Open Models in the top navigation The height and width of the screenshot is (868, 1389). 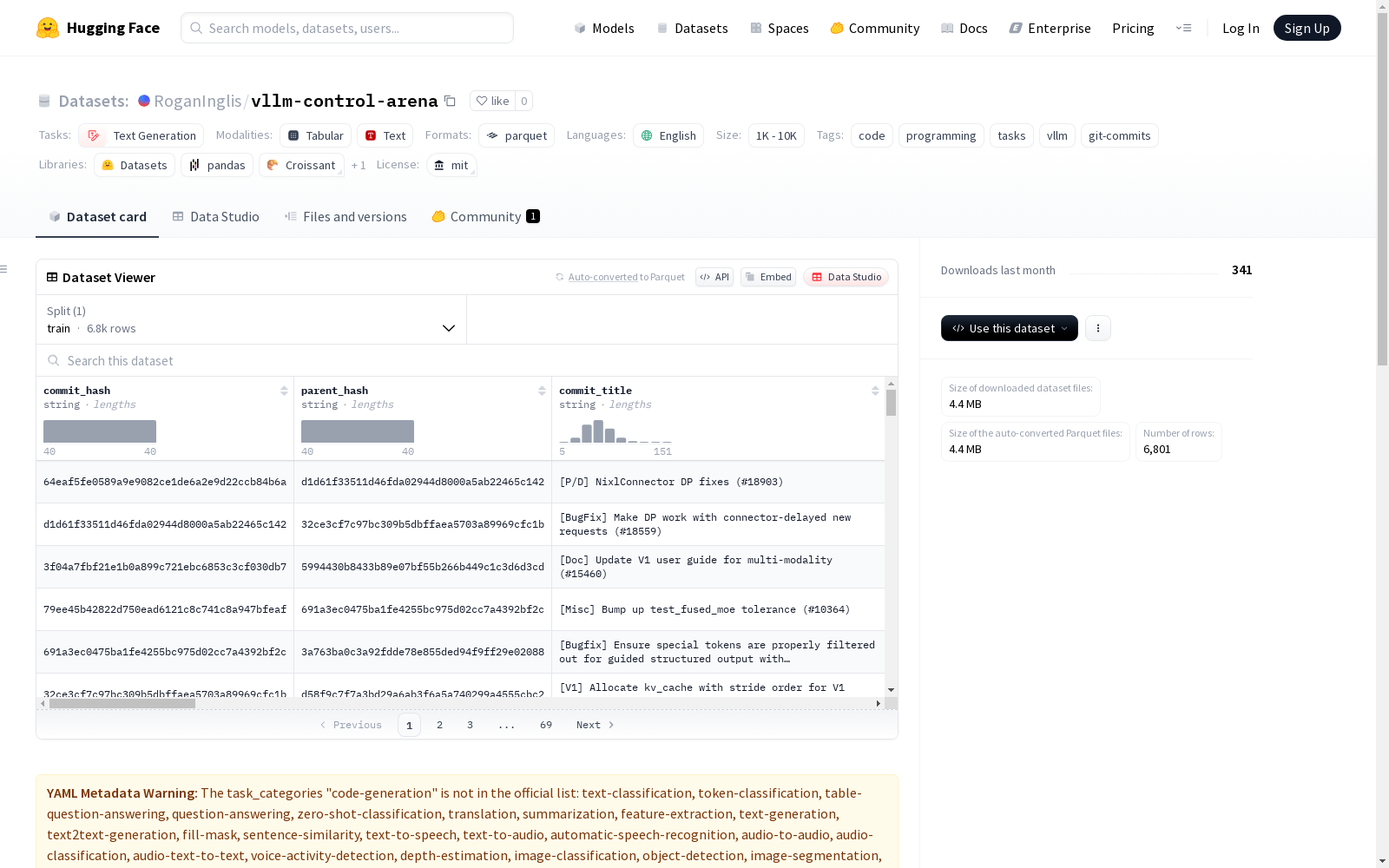[x=604, y=28]
